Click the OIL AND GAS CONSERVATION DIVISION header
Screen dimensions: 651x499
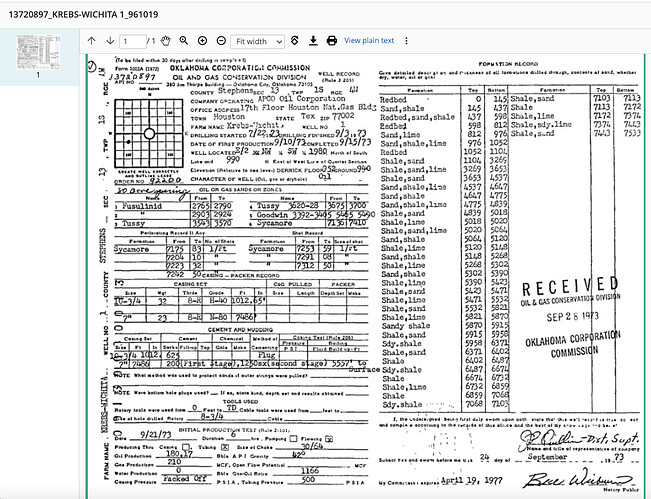240,77
